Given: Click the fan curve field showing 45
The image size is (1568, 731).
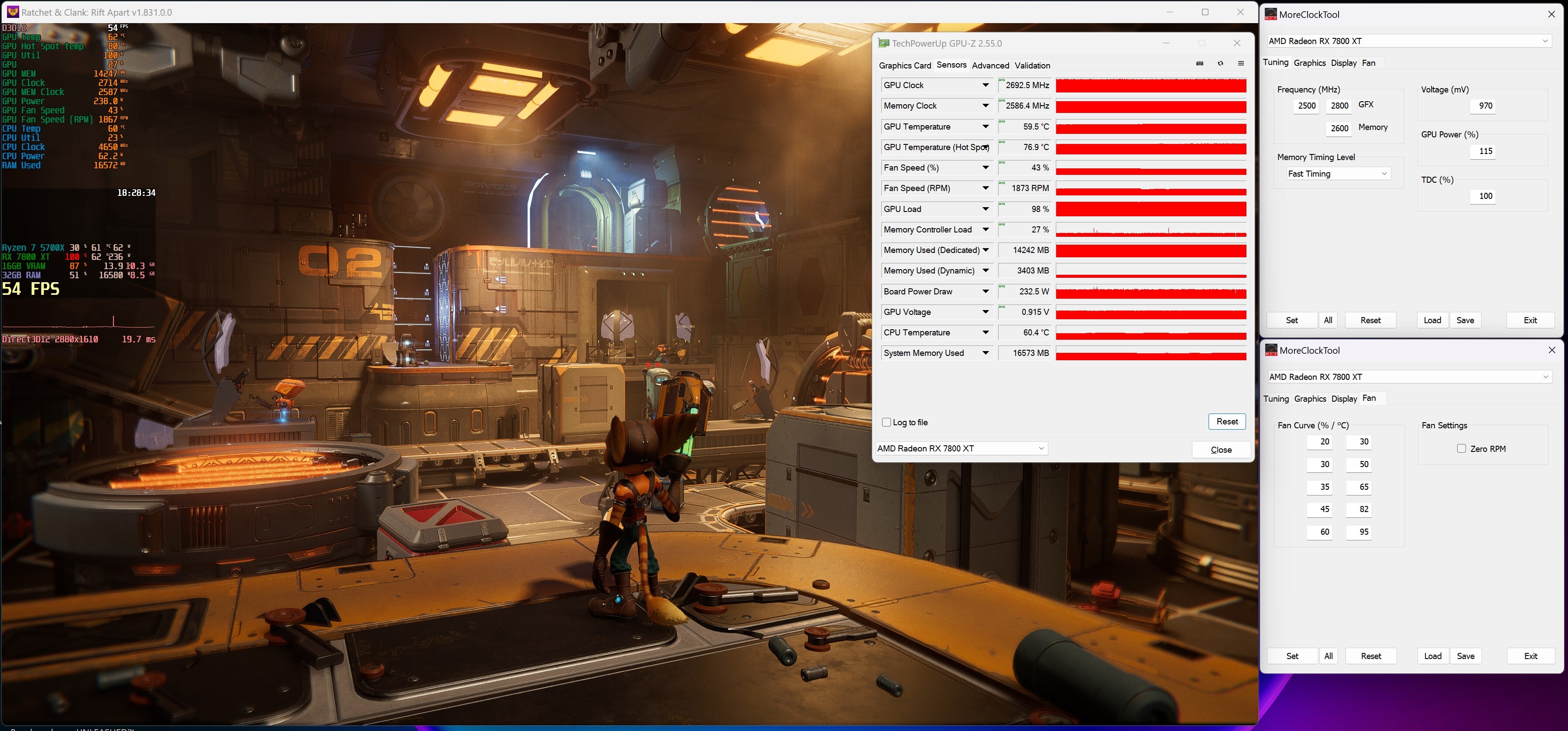Looking at the screenshot, I should click(1320, 509).
